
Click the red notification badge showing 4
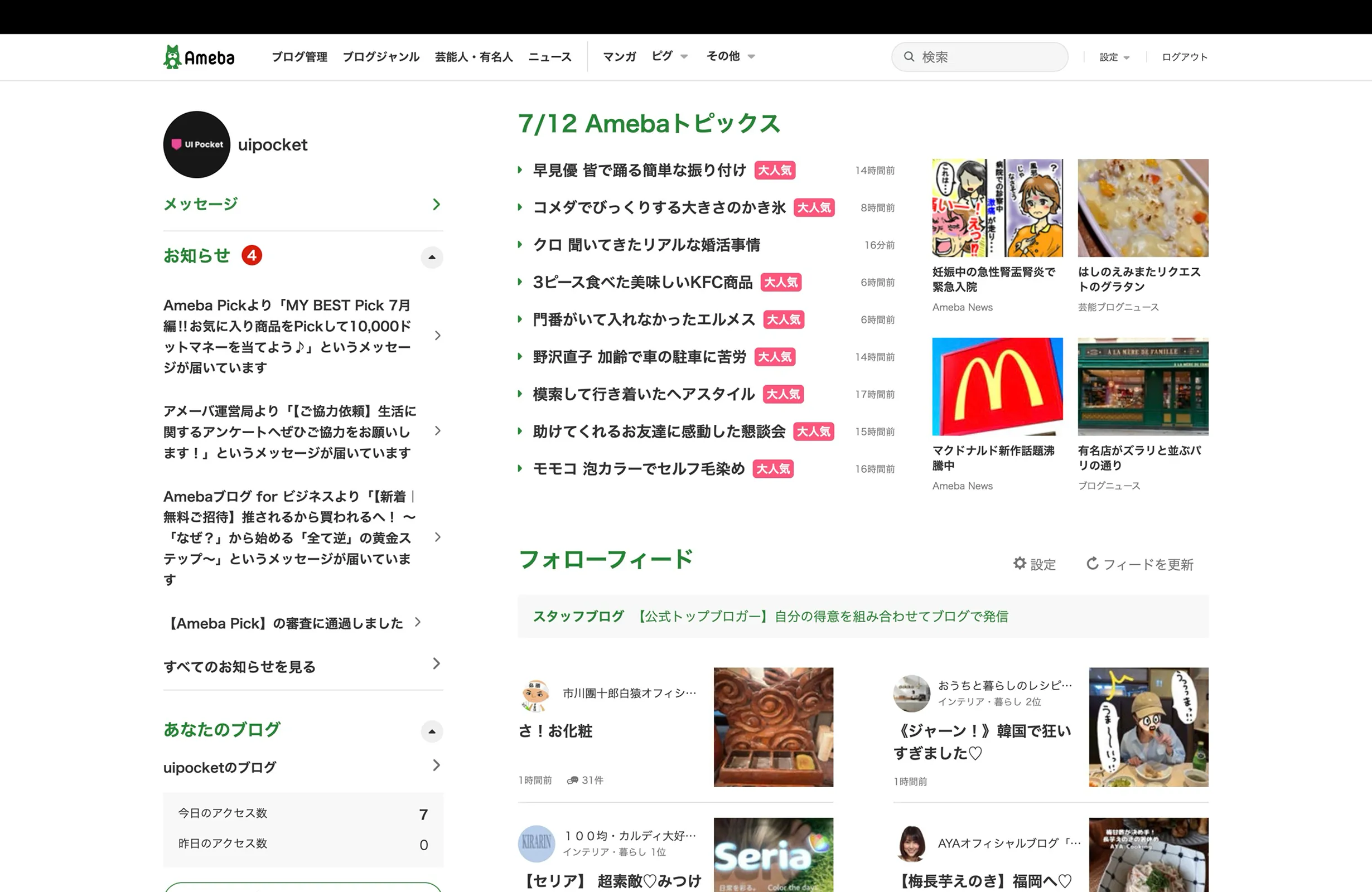pyautogui.click(x=252, y=255)
